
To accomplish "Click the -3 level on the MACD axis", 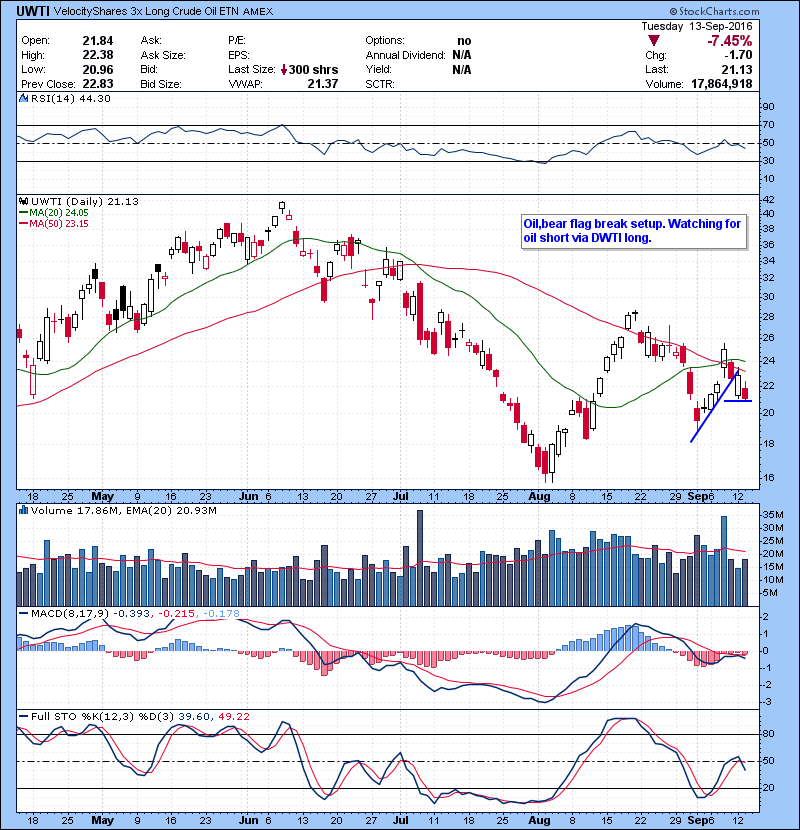I will pyautogui.click(x=768, y=701).
